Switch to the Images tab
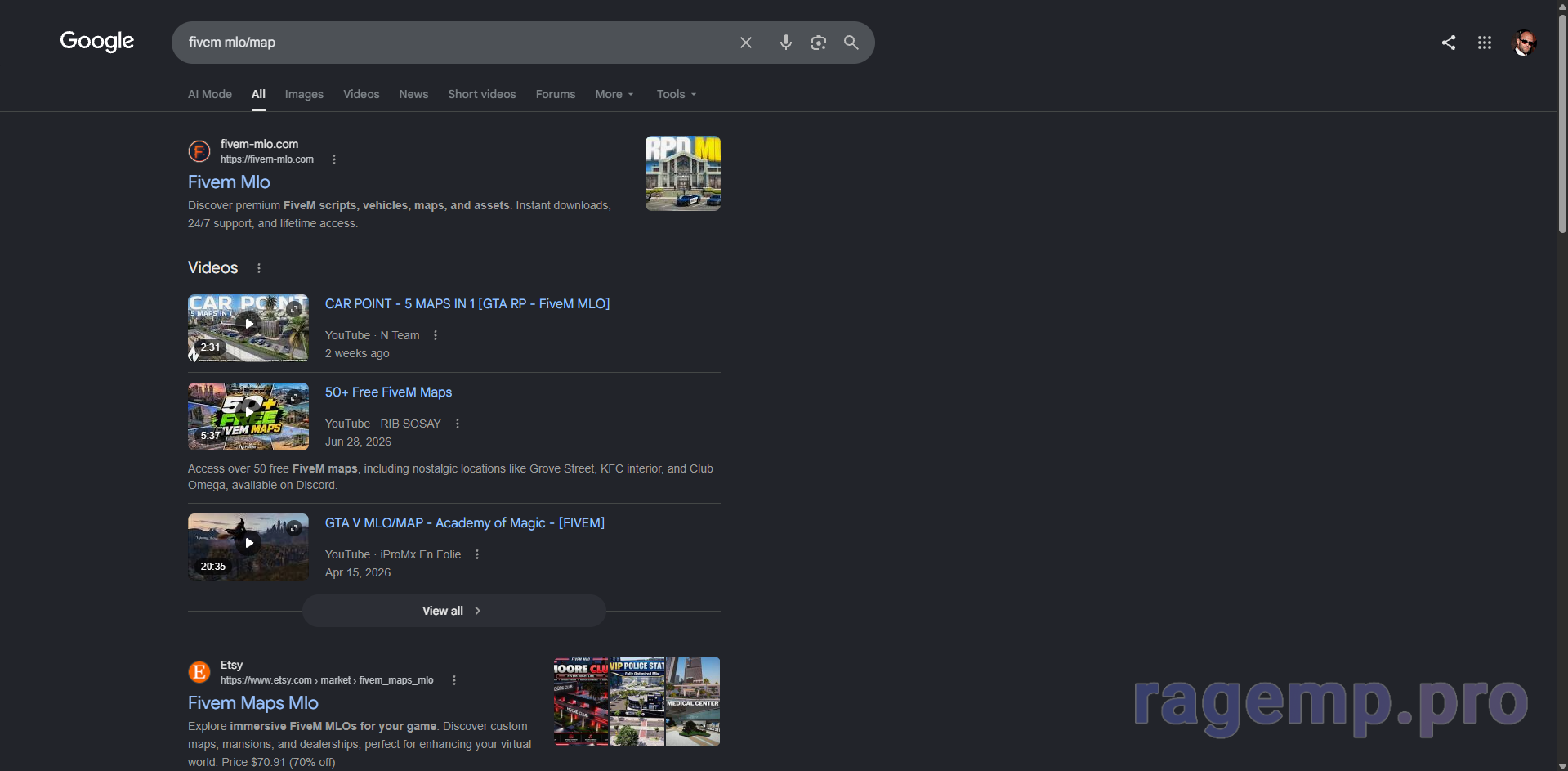 tap(304, 94)
